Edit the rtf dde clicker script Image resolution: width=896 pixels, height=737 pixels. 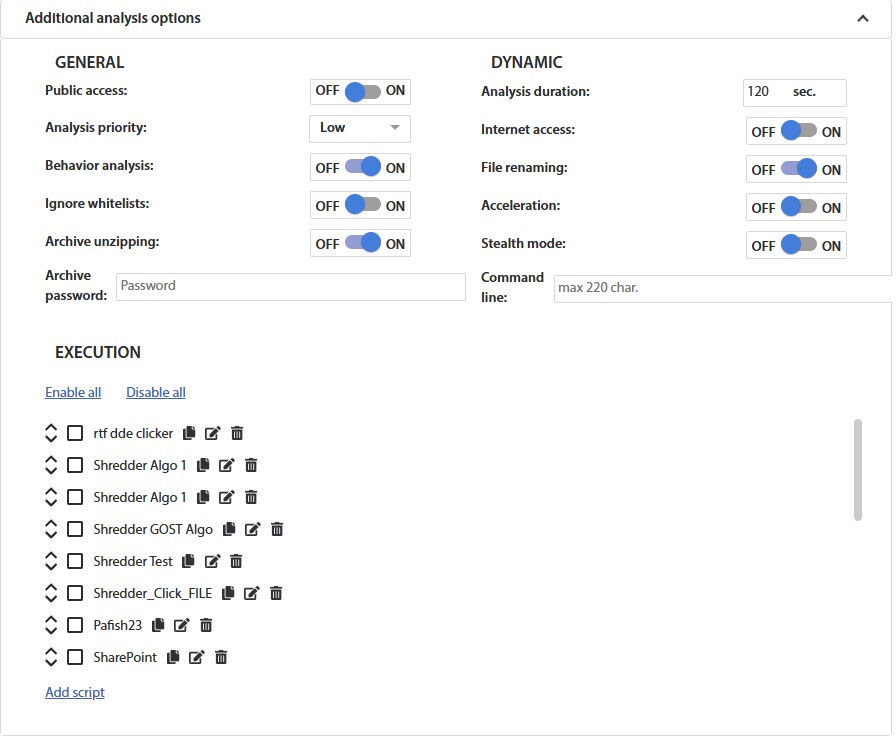click(213, 432)
